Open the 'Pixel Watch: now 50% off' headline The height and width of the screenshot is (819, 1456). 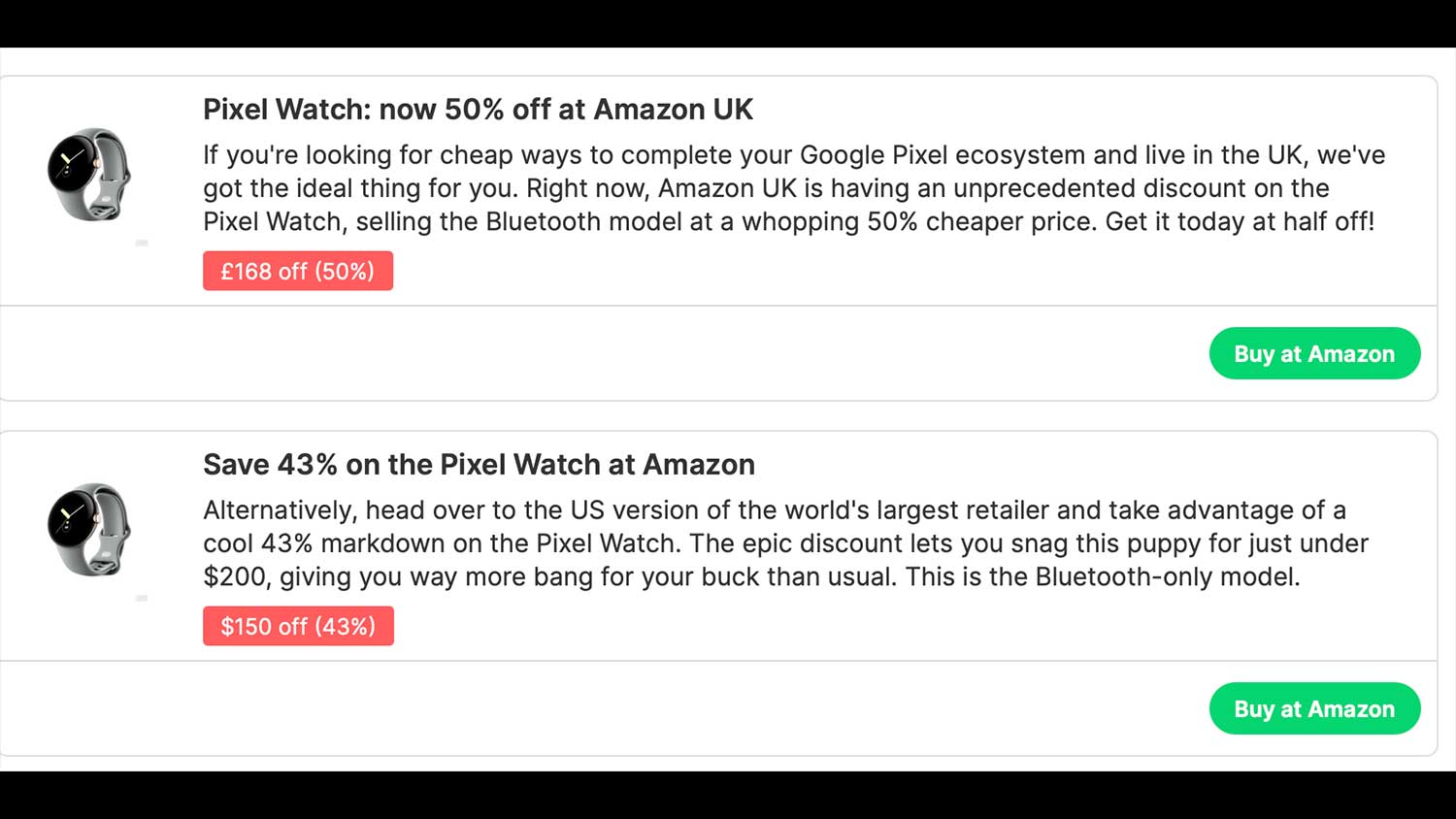pyautogui.click(x=478, y=110)
